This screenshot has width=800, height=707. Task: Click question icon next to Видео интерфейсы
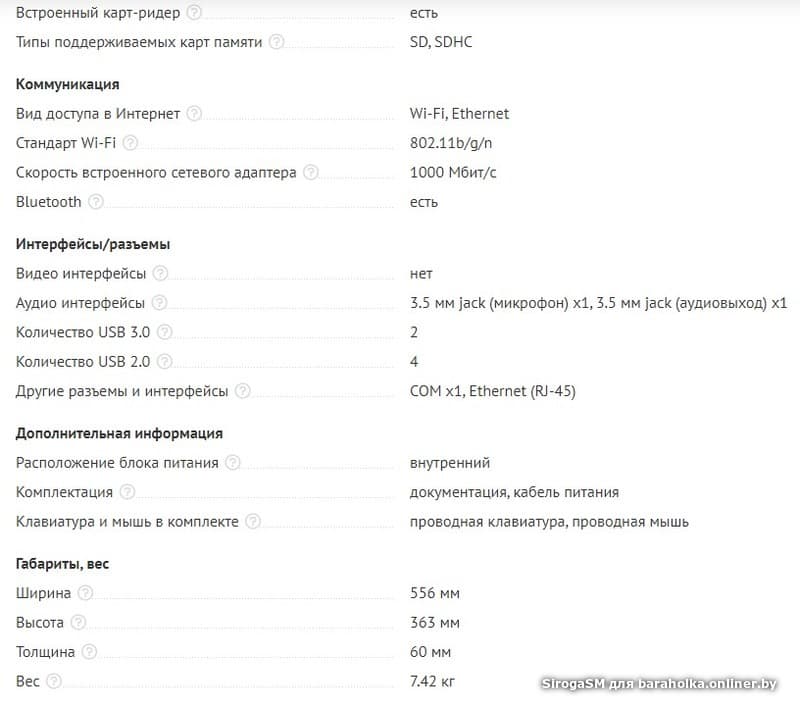tap(160, 273)
